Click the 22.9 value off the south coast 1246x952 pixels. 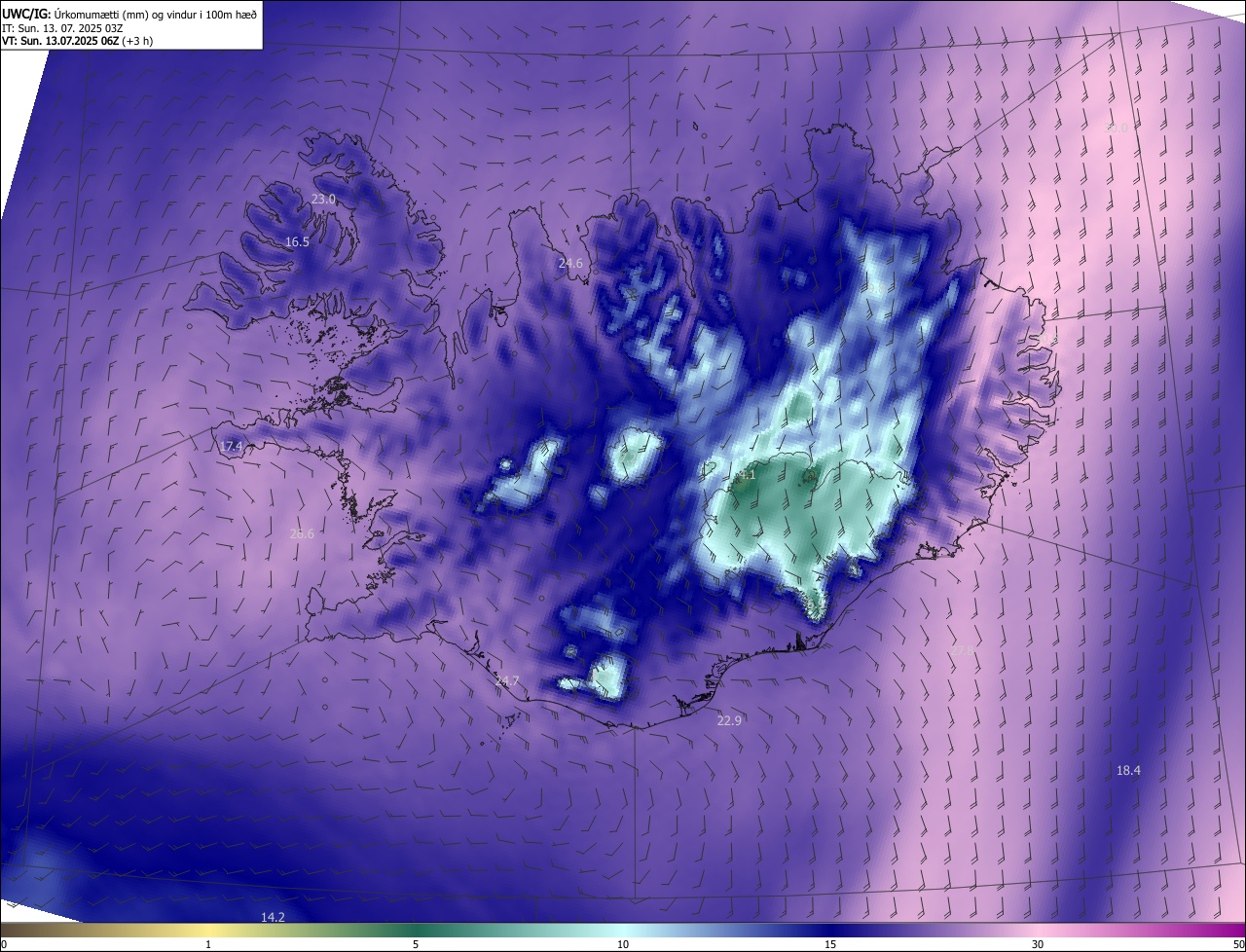coord(729,720)
